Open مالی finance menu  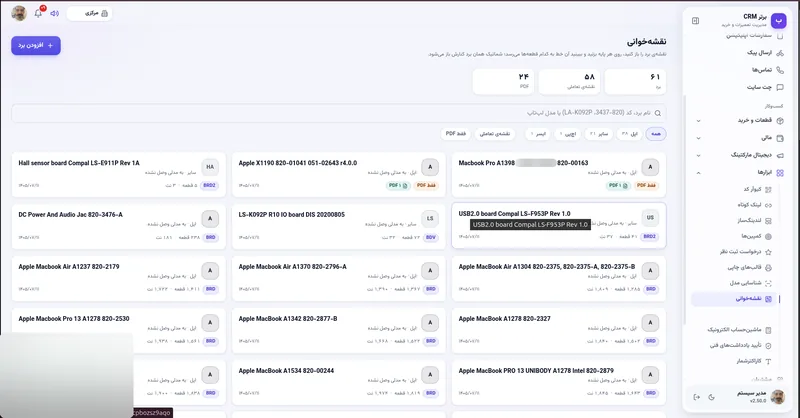[739, 138]
